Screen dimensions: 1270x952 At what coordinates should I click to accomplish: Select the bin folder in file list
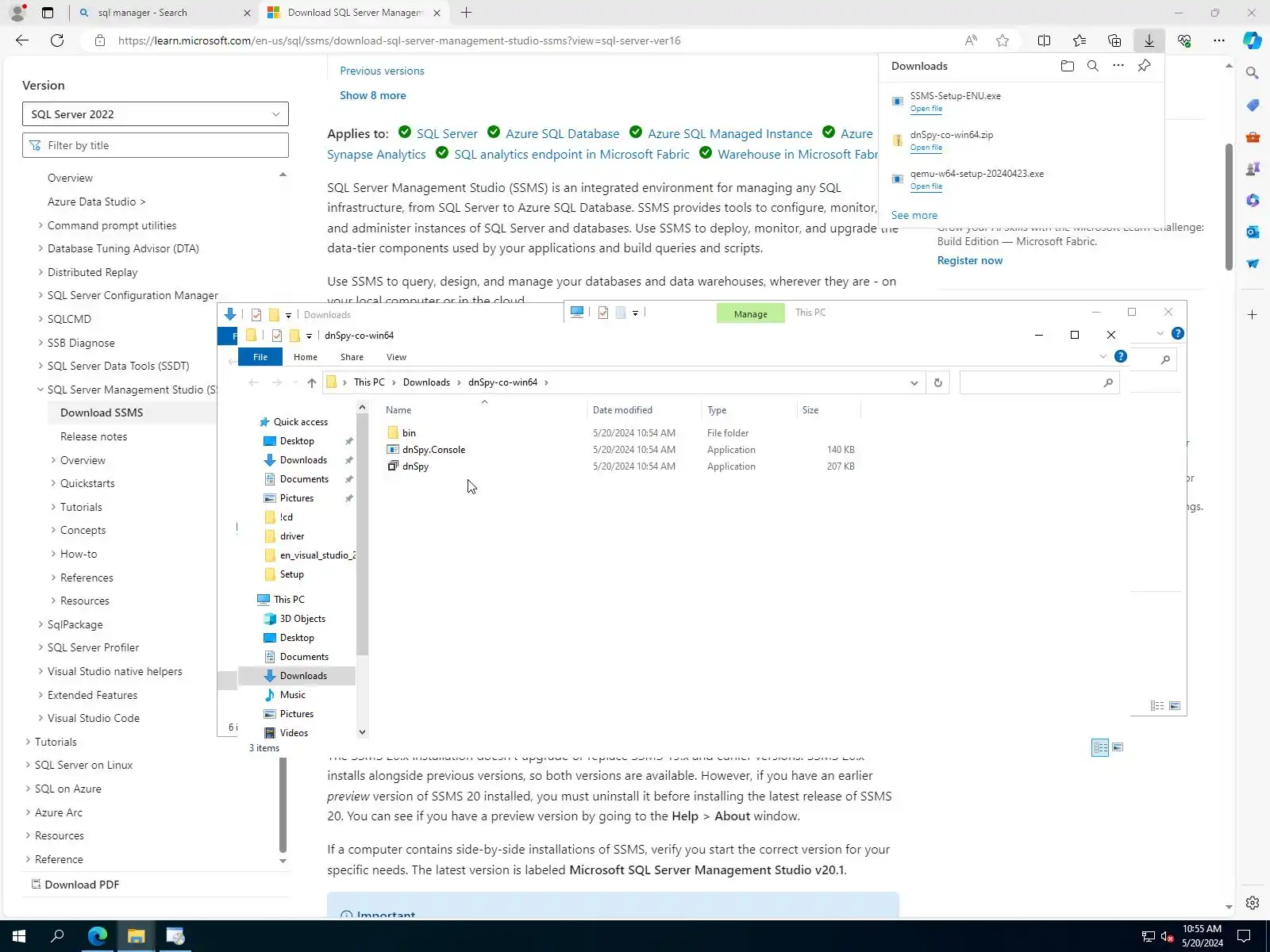pos(409,433)
